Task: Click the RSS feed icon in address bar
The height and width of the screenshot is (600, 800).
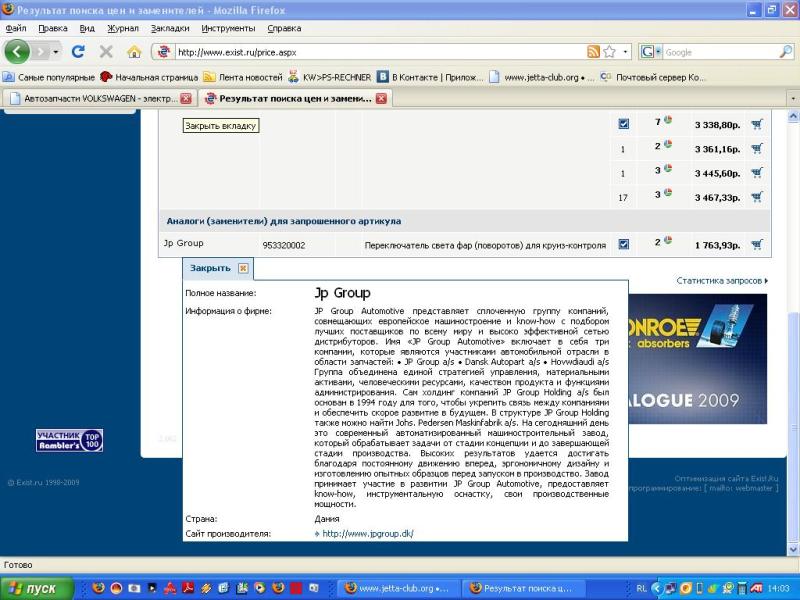Action: pos(593,52)
